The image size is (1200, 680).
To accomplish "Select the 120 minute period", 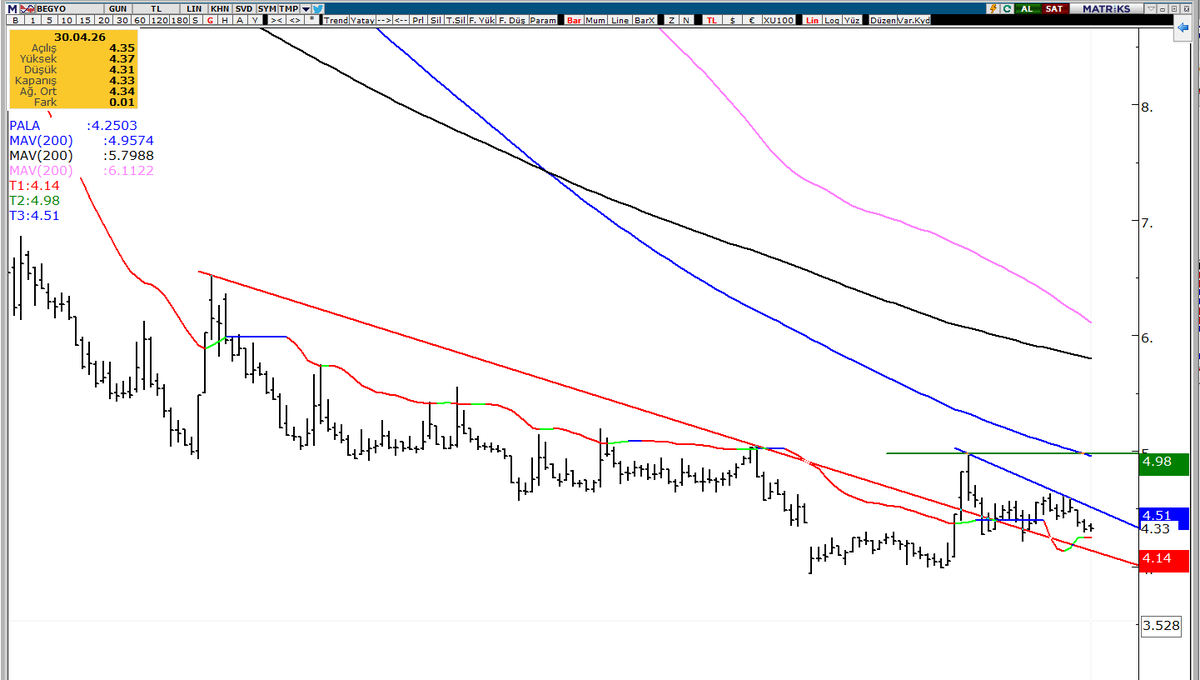I will 159,20.
